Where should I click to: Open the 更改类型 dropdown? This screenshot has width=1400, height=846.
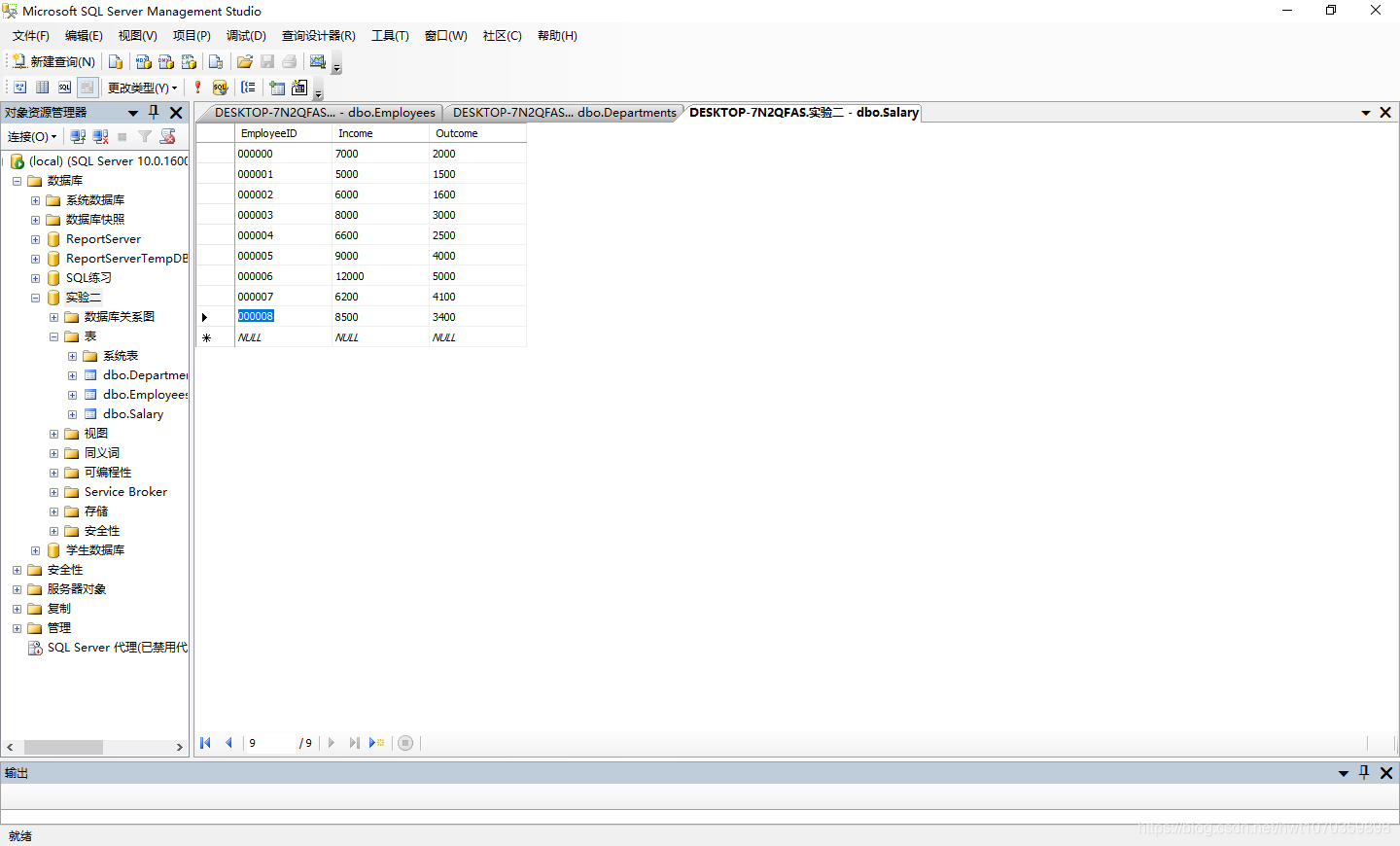point(142,88)
